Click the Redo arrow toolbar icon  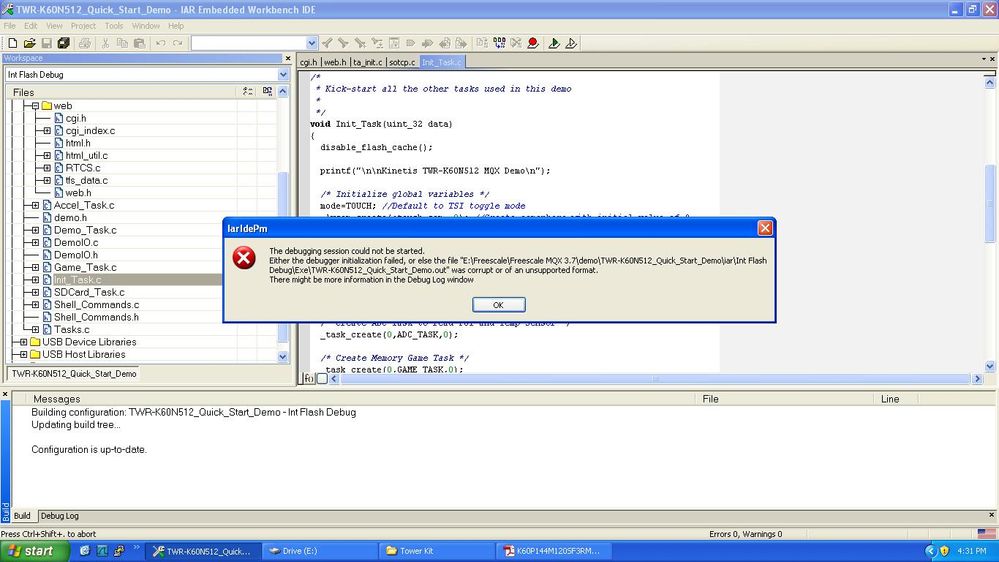[x=178, y=43]
